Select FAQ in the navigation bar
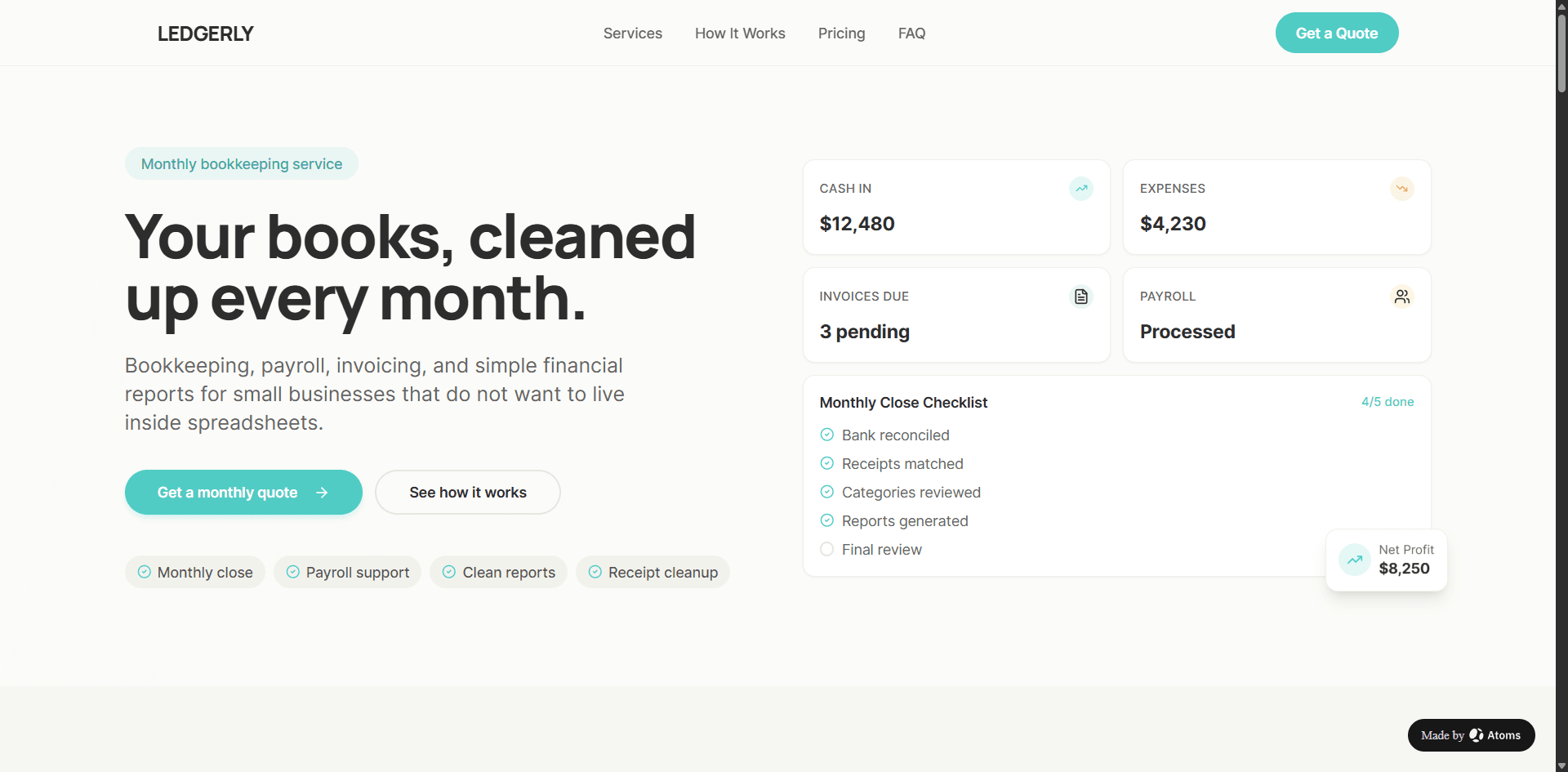 [x=912, y=33]
